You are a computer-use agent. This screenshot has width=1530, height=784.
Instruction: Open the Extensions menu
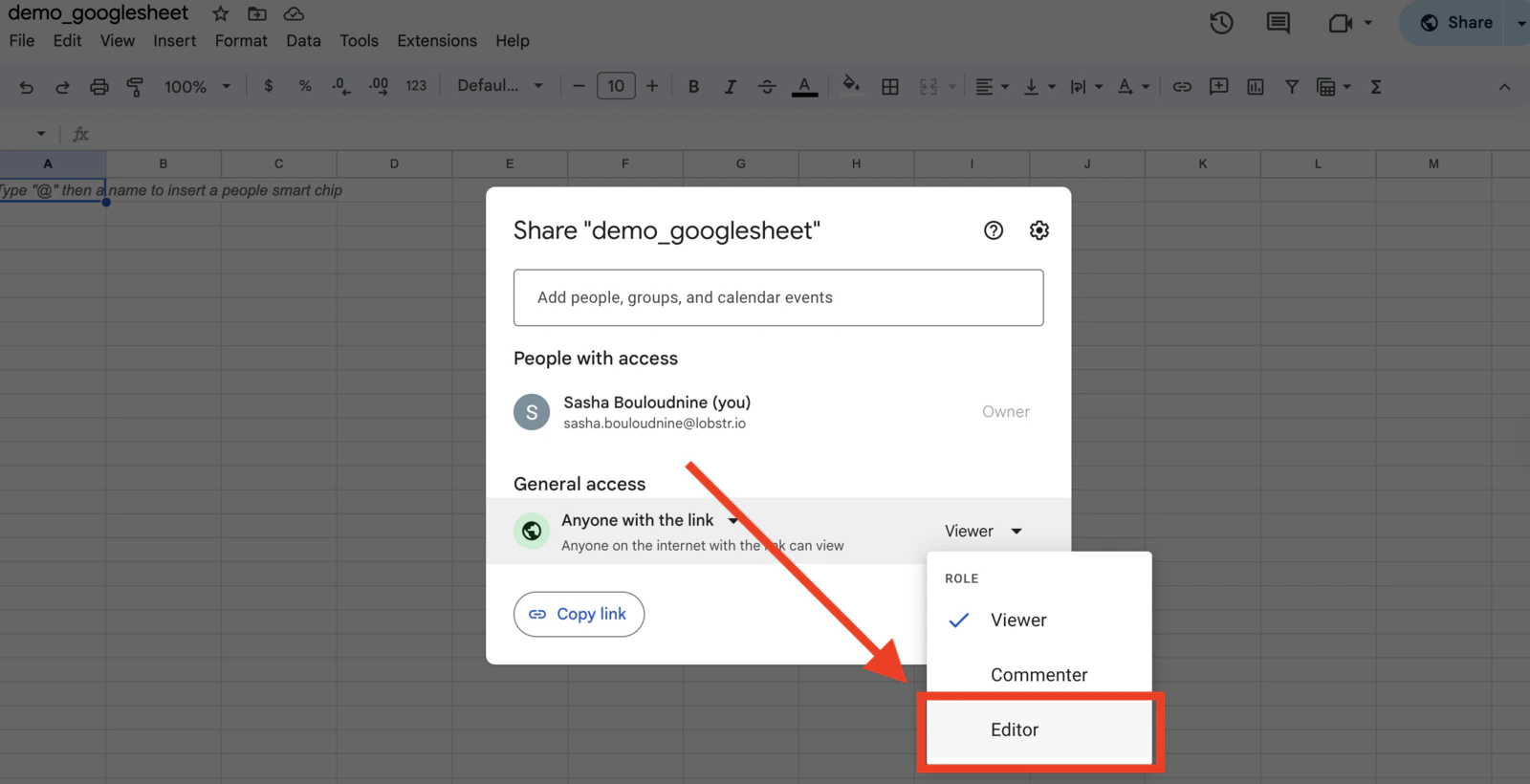pos(437,41)
